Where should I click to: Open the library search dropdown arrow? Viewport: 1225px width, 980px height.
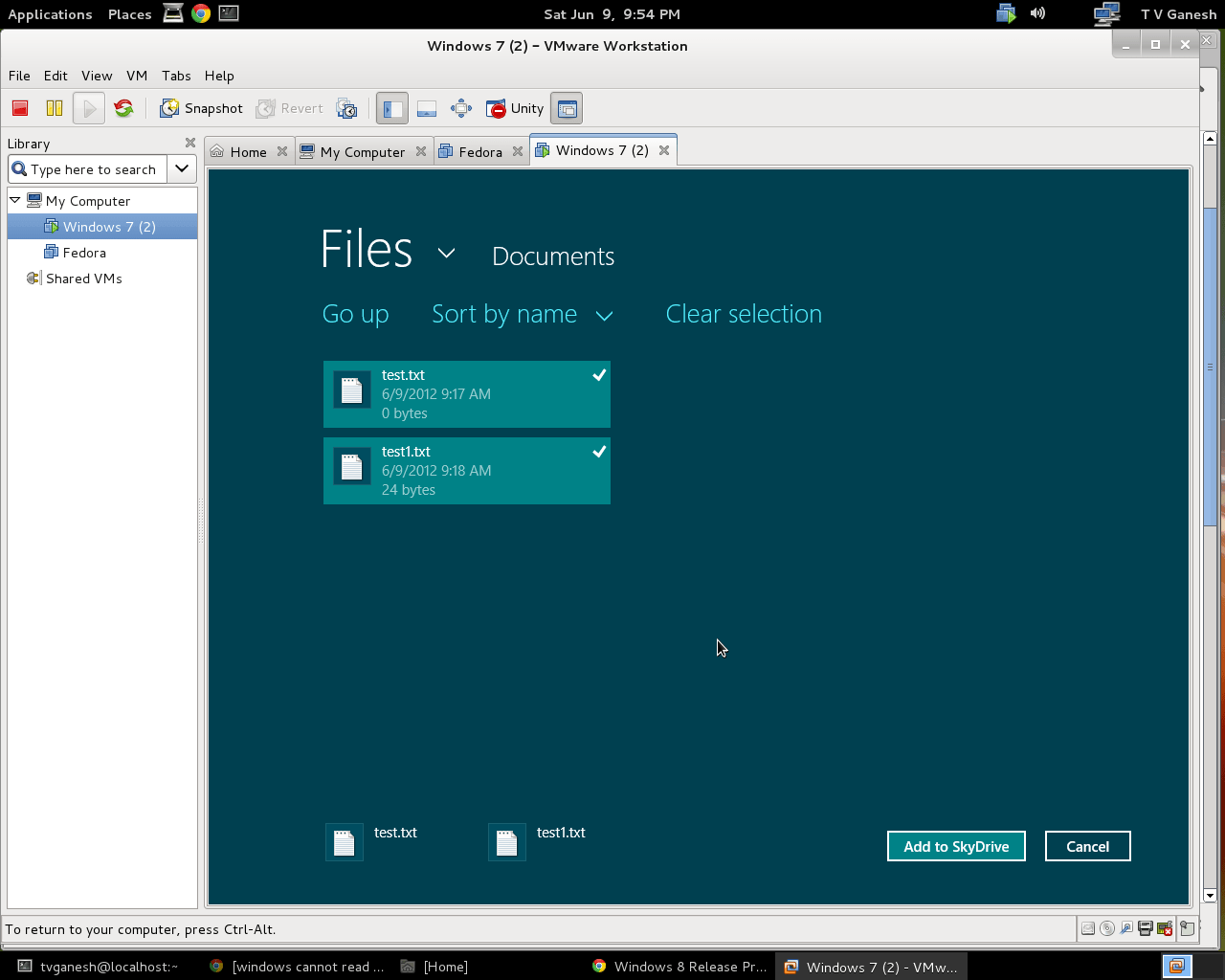click(x=182, y=169)
